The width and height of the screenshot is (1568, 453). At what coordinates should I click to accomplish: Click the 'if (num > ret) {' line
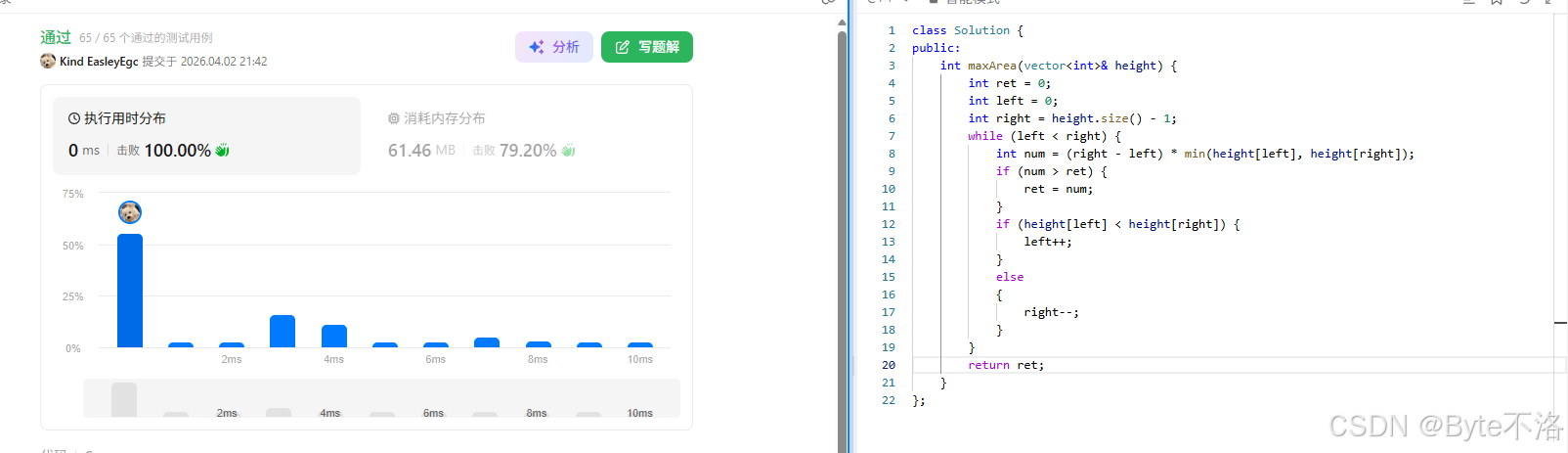[1052, 171]
